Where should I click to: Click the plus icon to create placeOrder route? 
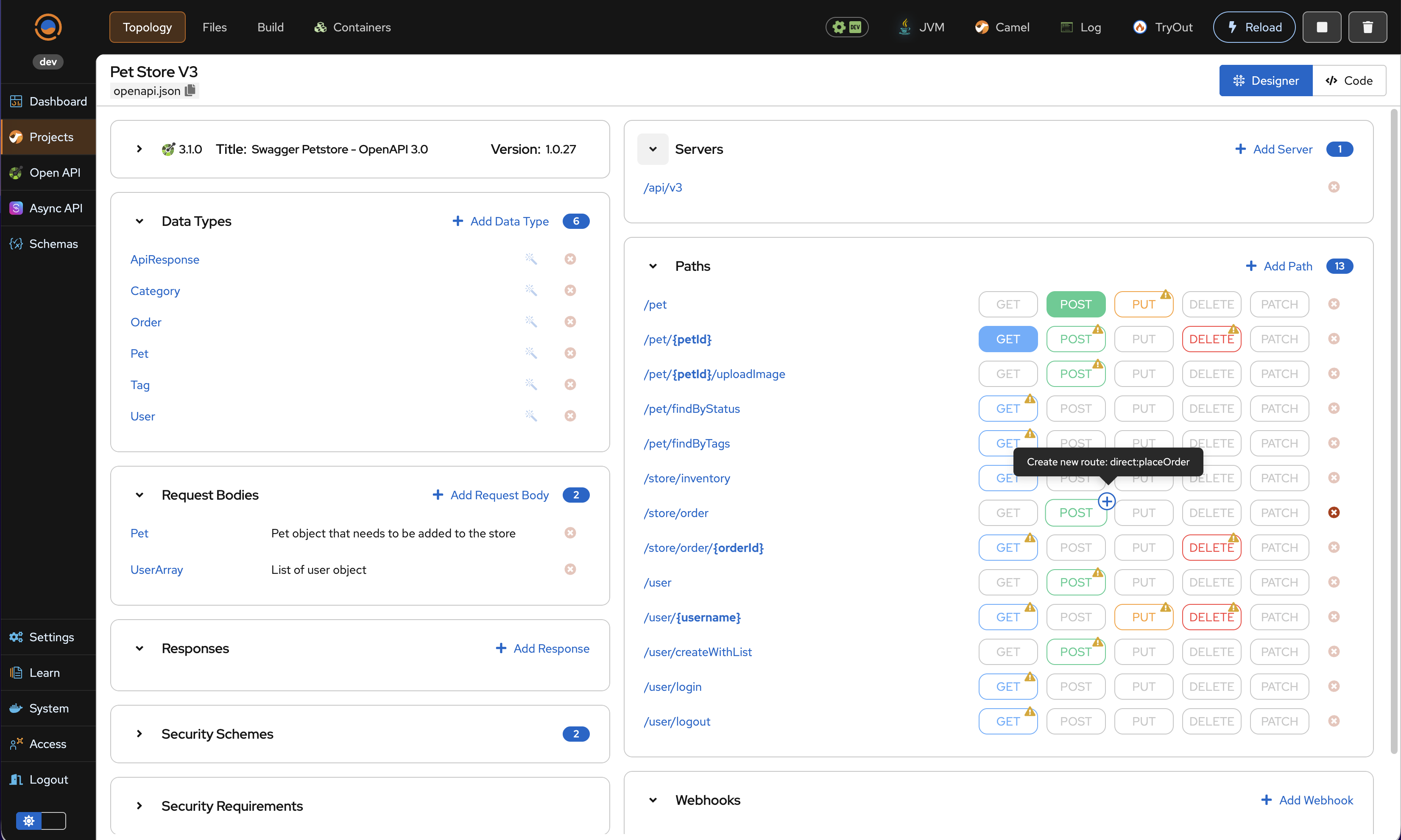[1107, 501]
